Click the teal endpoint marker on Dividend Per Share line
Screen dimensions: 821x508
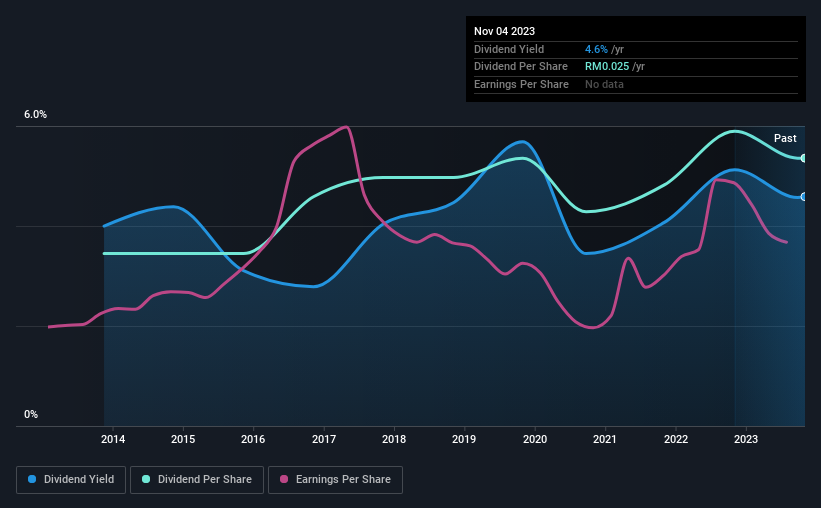coord(804,158)
